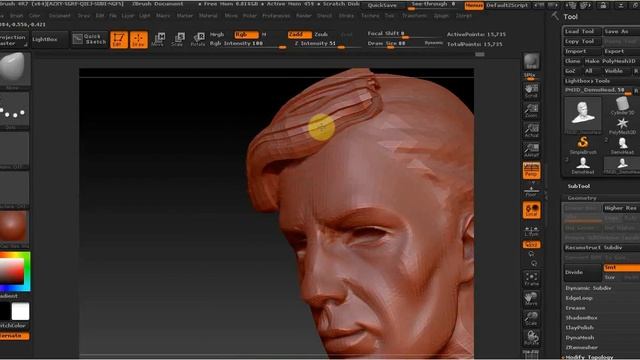
Task: Open the Zplugin menu
Action: click(x=441, y=16)
